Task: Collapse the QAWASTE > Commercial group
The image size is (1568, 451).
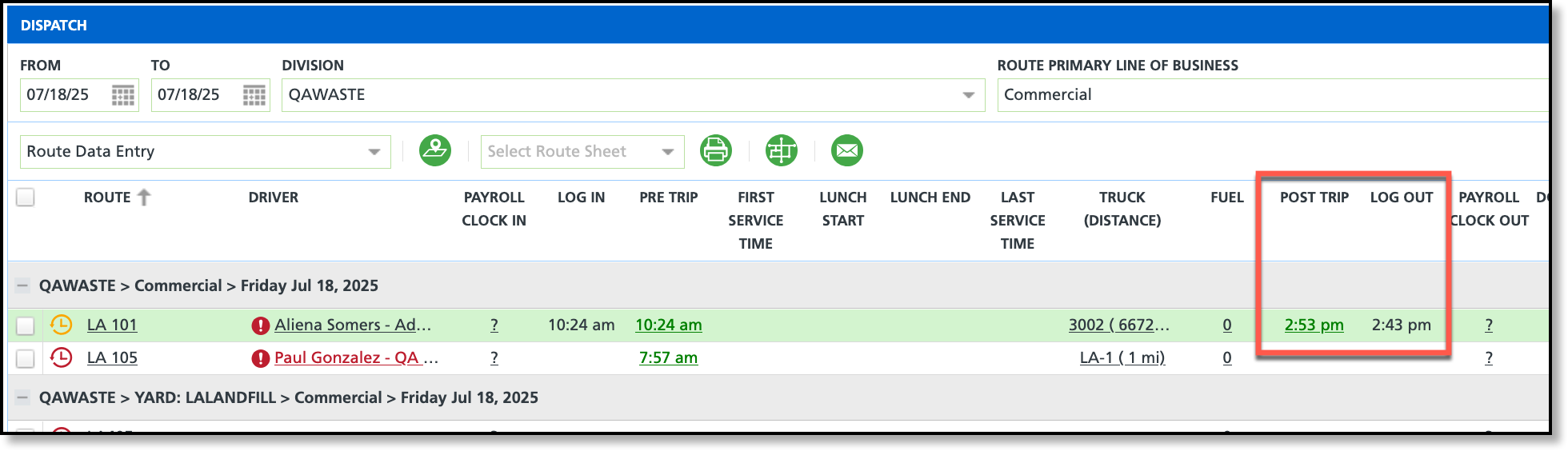Action: (22, 285)
